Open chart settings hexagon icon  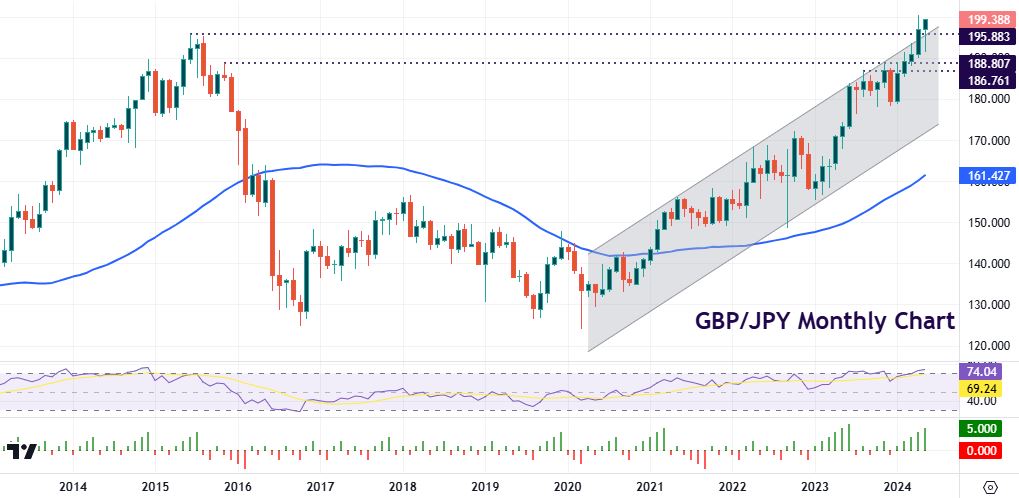[990, 486]
